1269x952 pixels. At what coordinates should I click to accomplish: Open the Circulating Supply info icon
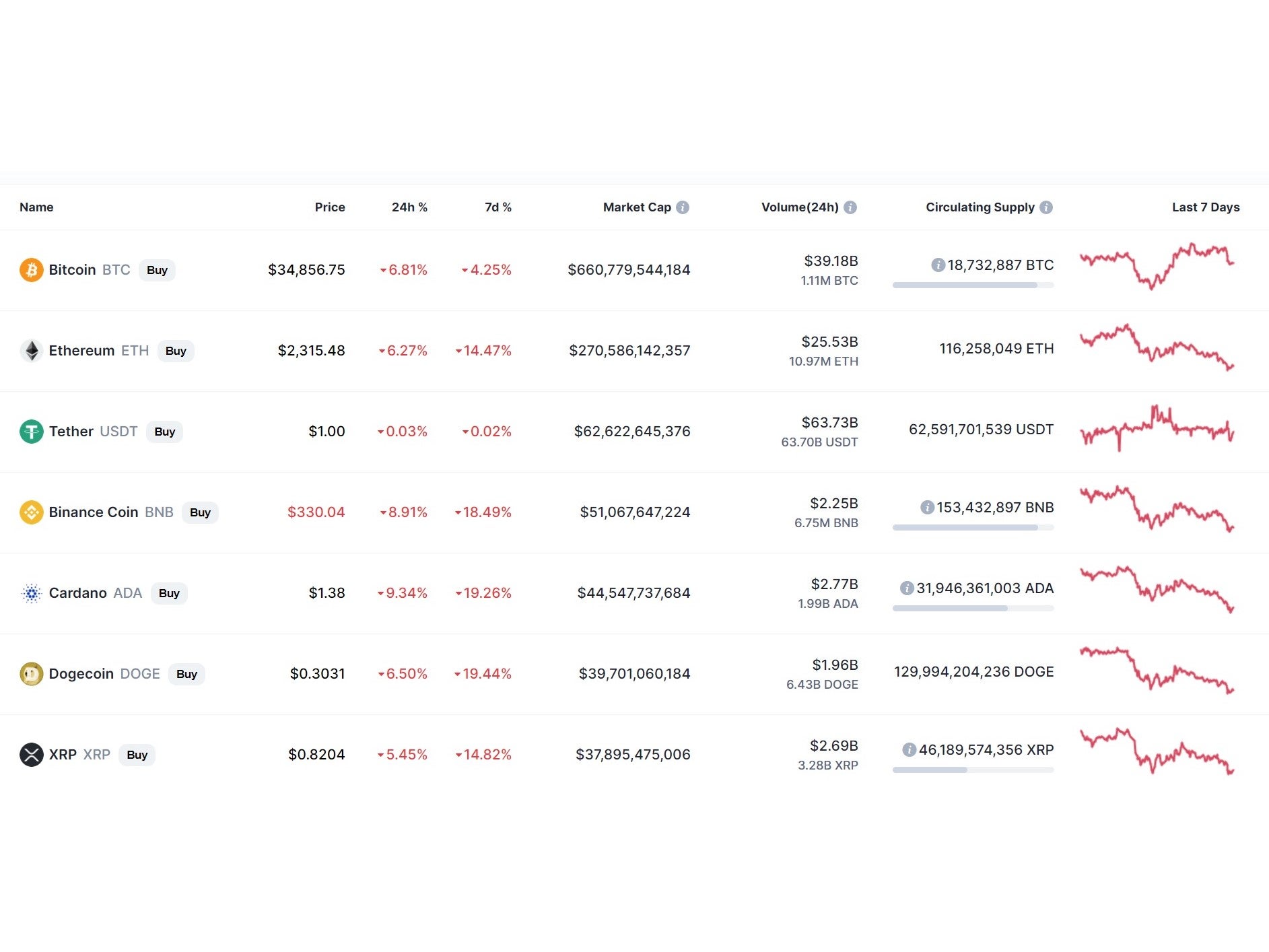click(1046, 207)
